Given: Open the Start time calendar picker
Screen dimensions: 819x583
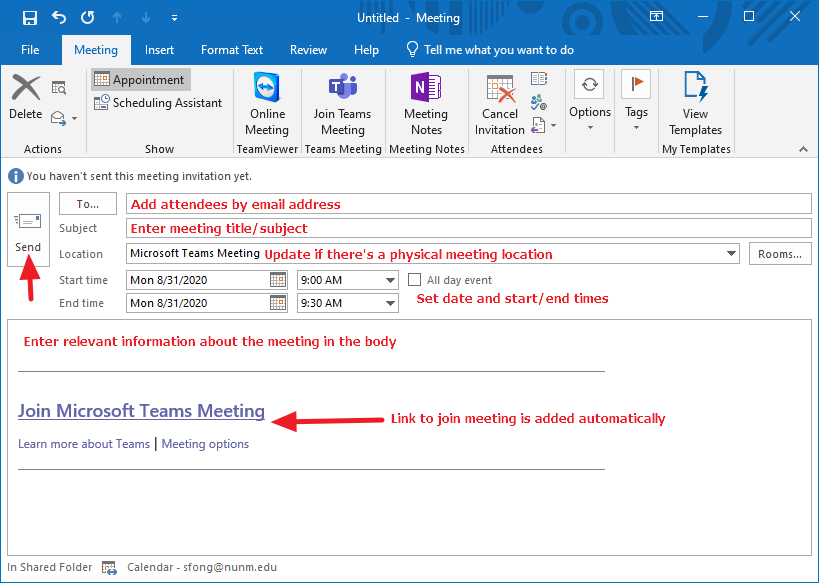Looking at the screenshot, I should [278, 280].
